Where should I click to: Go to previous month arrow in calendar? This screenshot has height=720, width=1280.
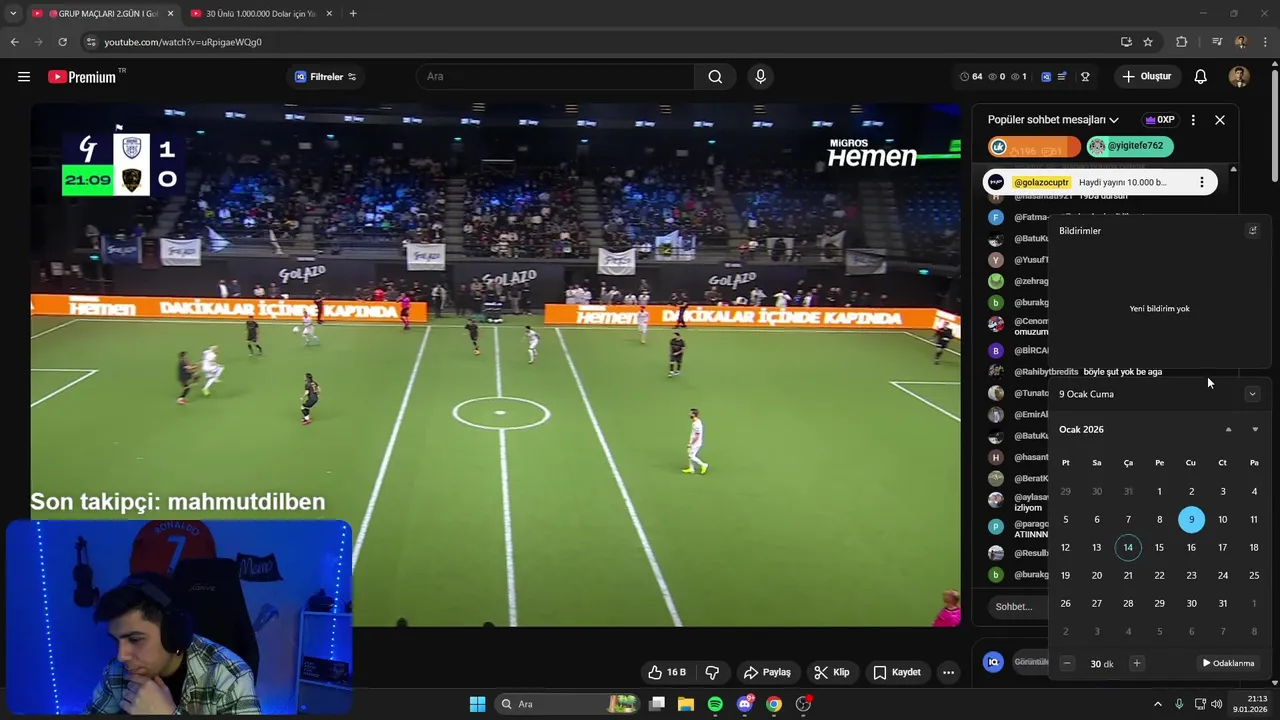coord(1229,430)
